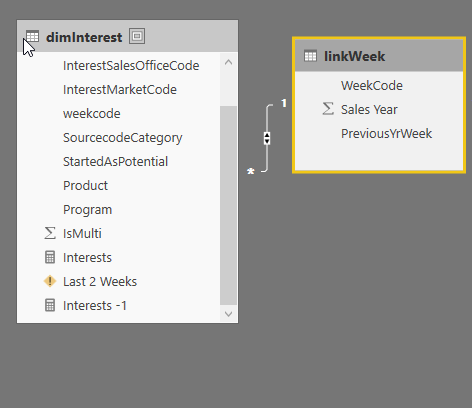This screenshot has height=408, width=472.
Task: Select the weekcode field in dimInterest
Action: click(x=92, y=114)
